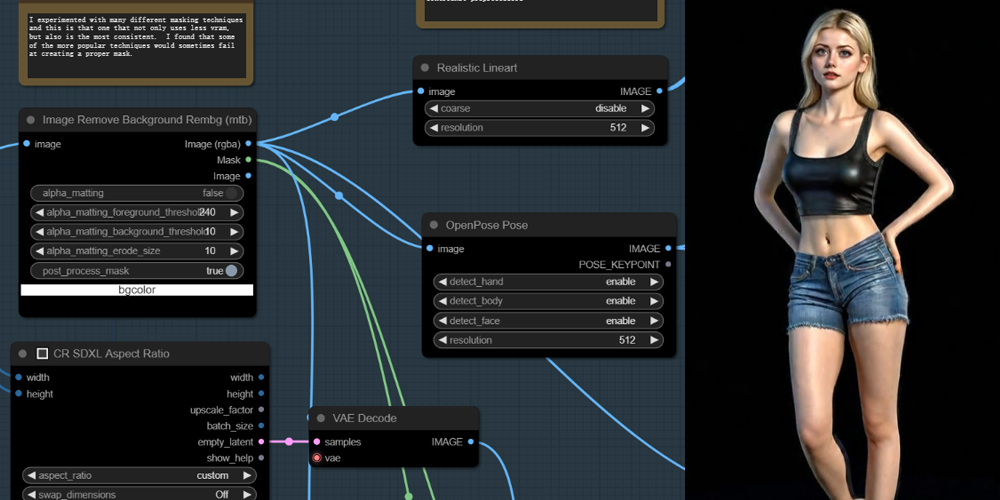This screenshot has height=500, width=1000.
Task: Click the batch_size output socket
Action: tap(261, 425)
